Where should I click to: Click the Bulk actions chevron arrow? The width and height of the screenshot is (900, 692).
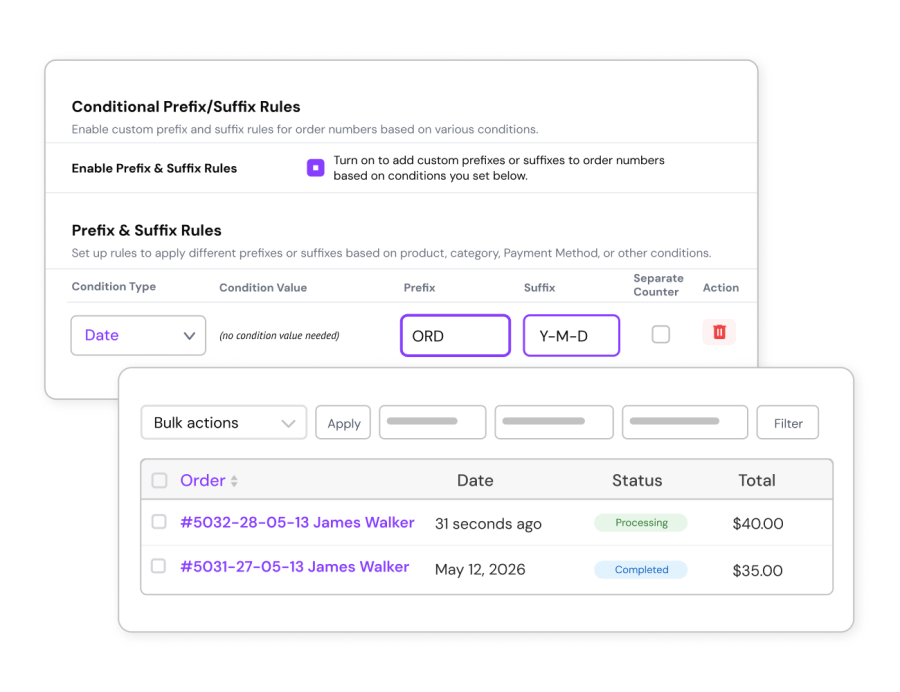[x=288, y=423]
